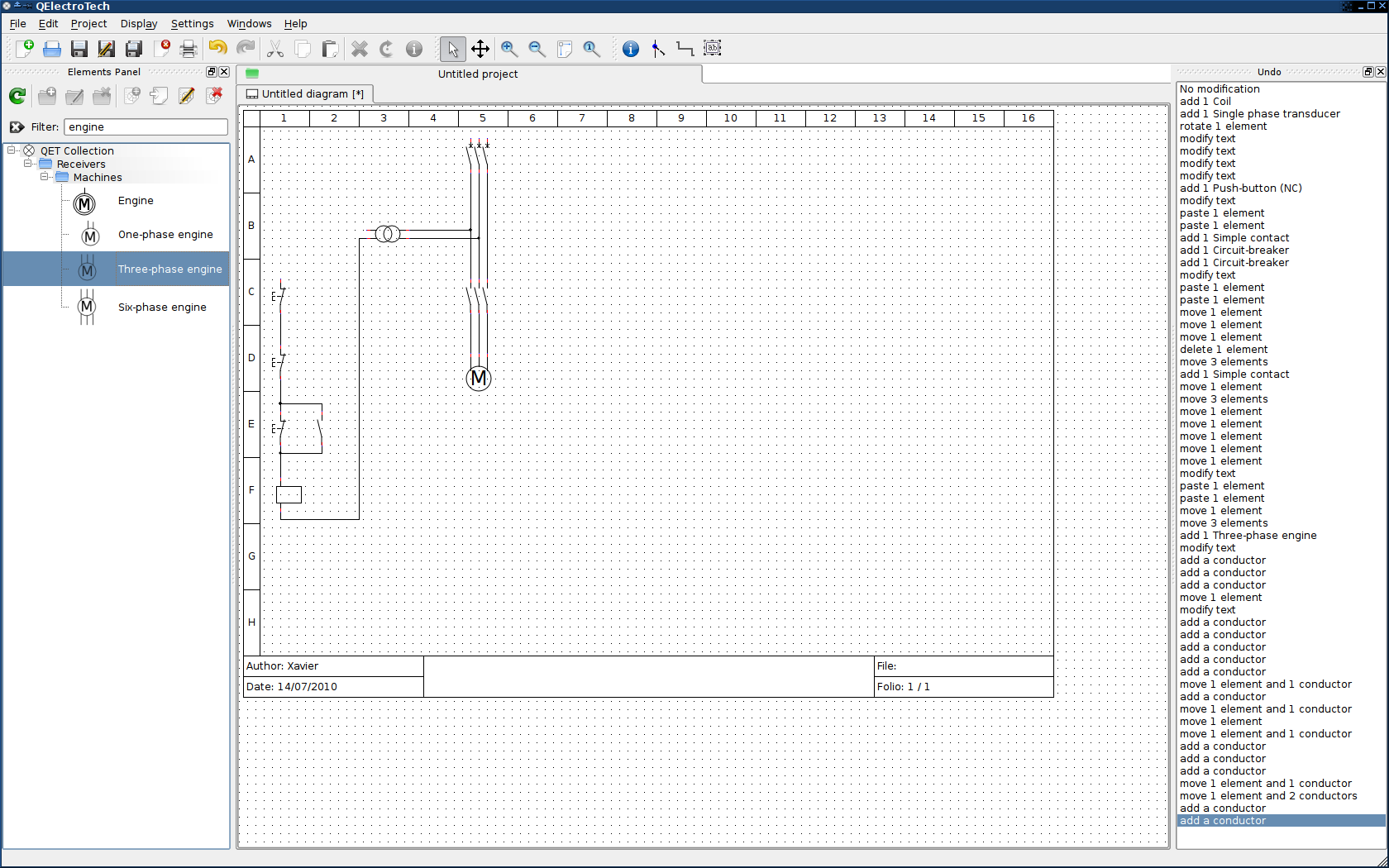Click the Zoom in magnifier icon
Screen dimensions: 1389x868
coord(509,49)
